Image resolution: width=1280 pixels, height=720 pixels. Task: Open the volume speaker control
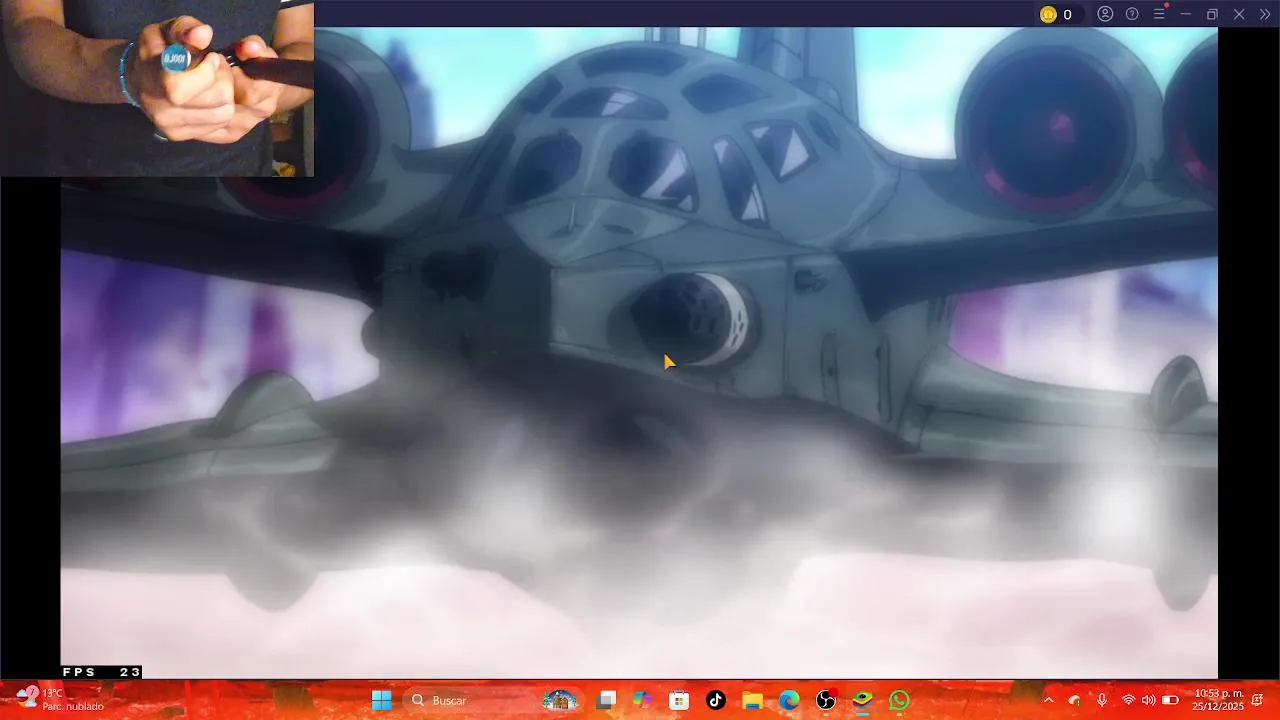click(x=1148, y=700)
